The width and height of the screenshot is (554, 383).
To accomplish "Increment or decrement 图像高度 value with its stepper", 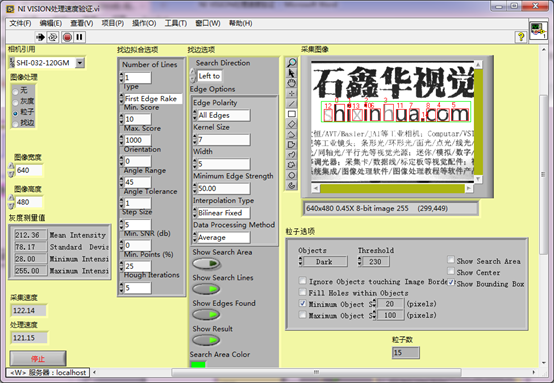I will 11,202.
